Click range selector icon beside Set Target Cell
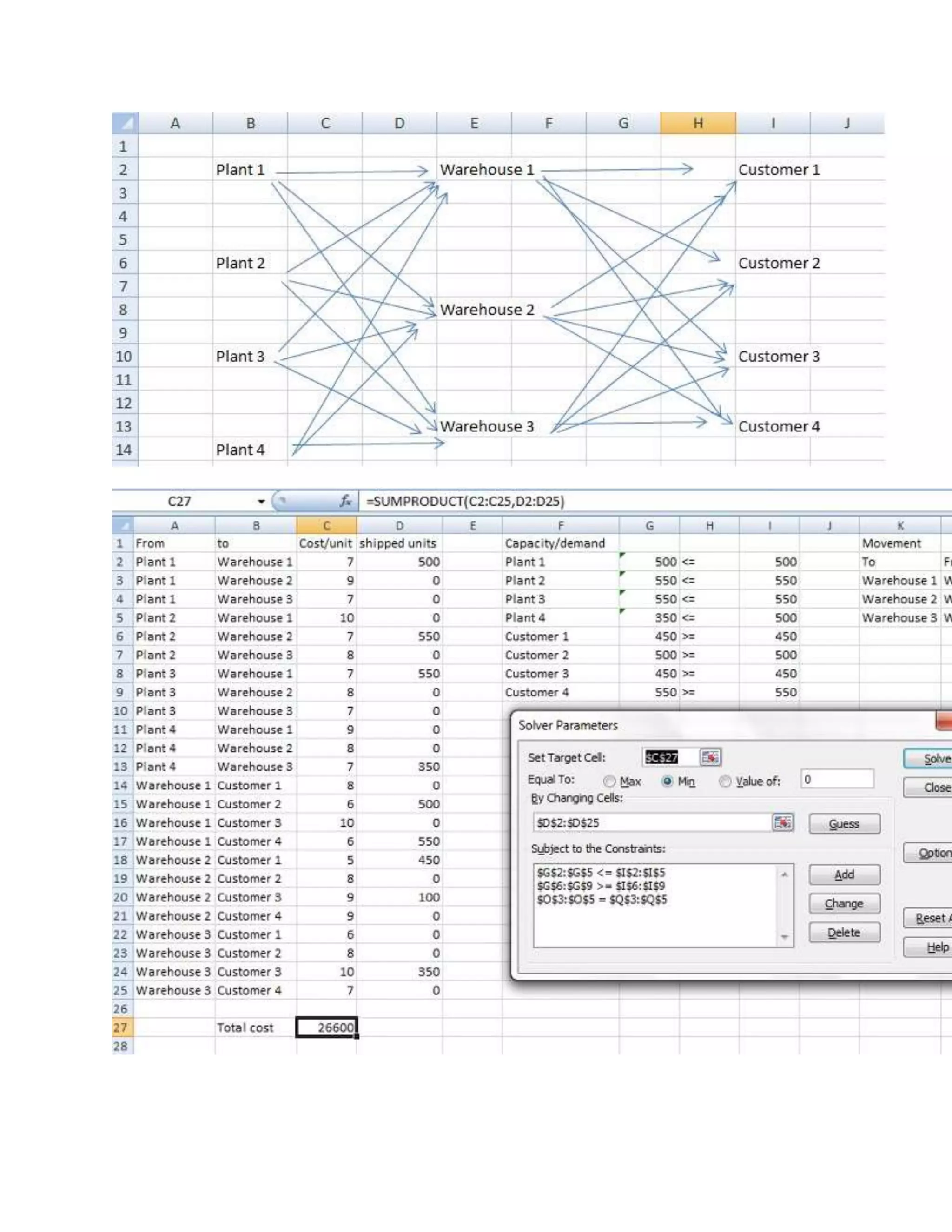This screenshot has height=1232, width=952. (x=710, y=758)
